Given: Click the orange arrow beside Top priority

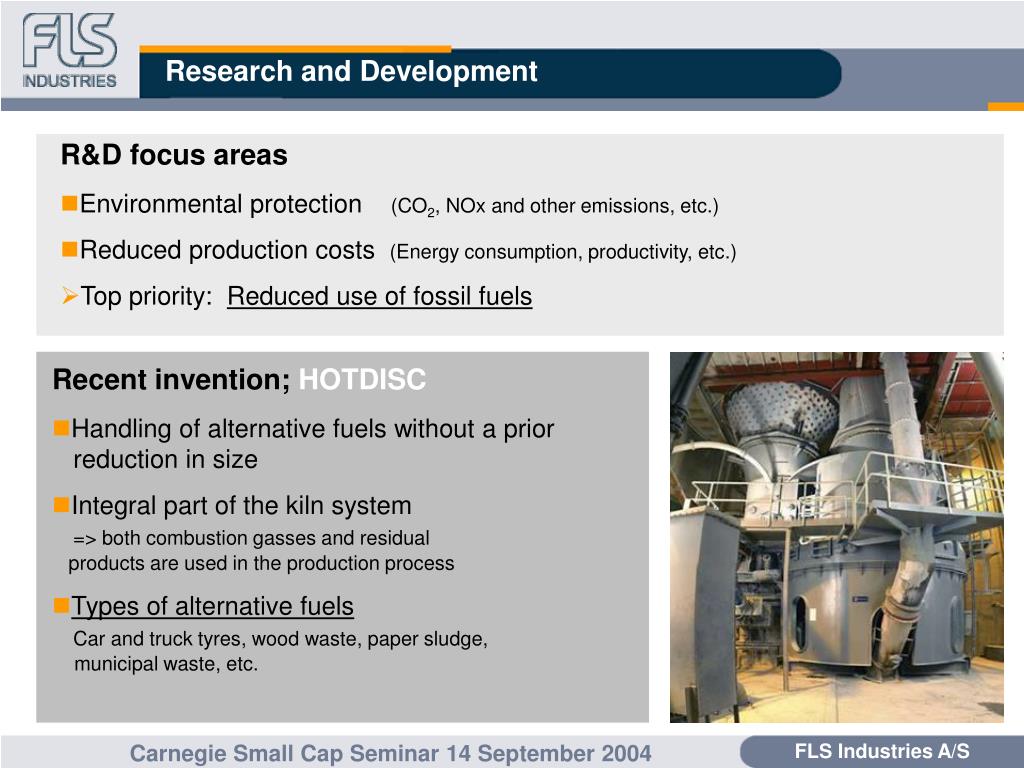Looking at the screenshot, I should 70,296.
